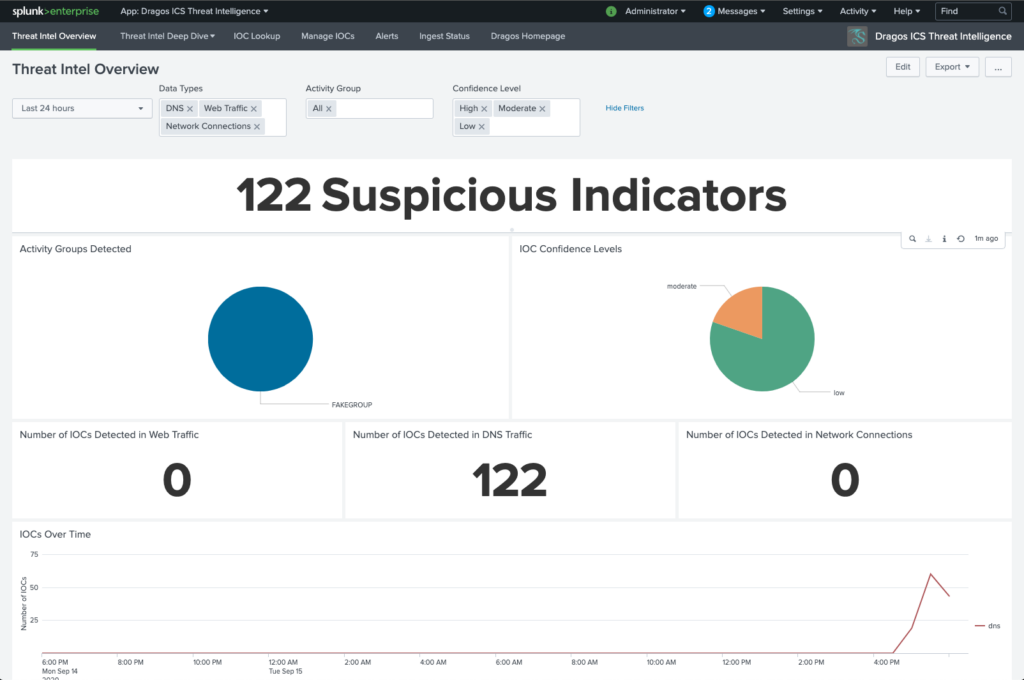Go to the IOC Lookup tab

pyautogui.click(x=257, y=37)
